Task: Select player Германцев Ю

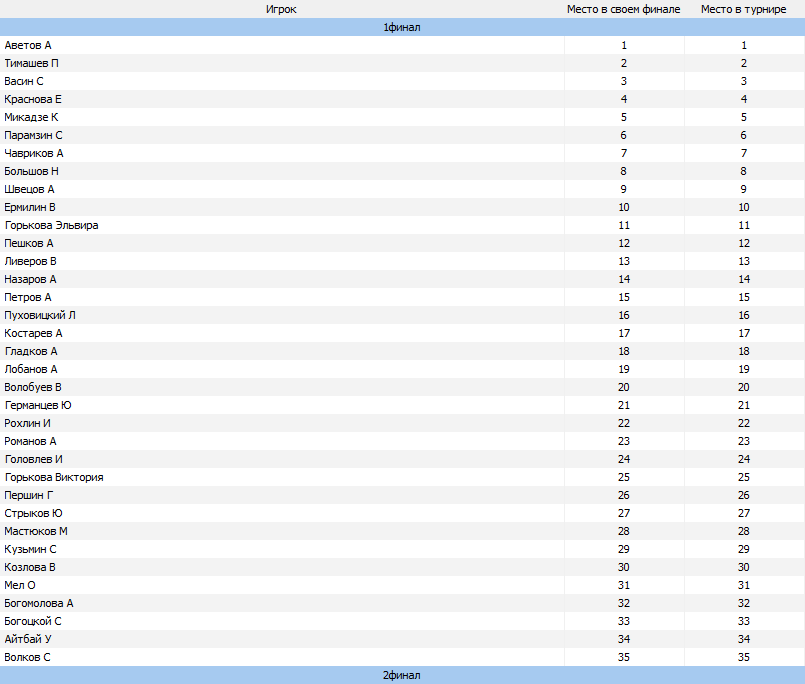Action: click(x=38, y=405)
